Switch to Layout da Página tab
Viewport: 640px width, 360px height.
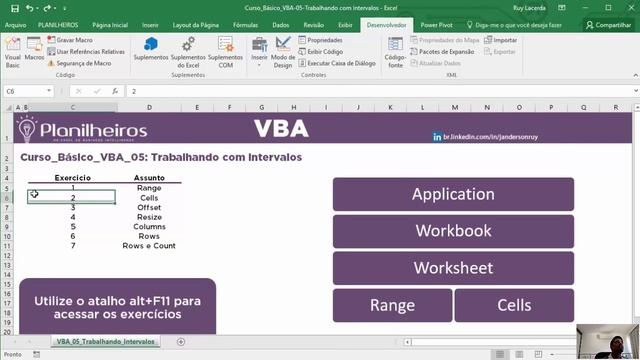196,25
